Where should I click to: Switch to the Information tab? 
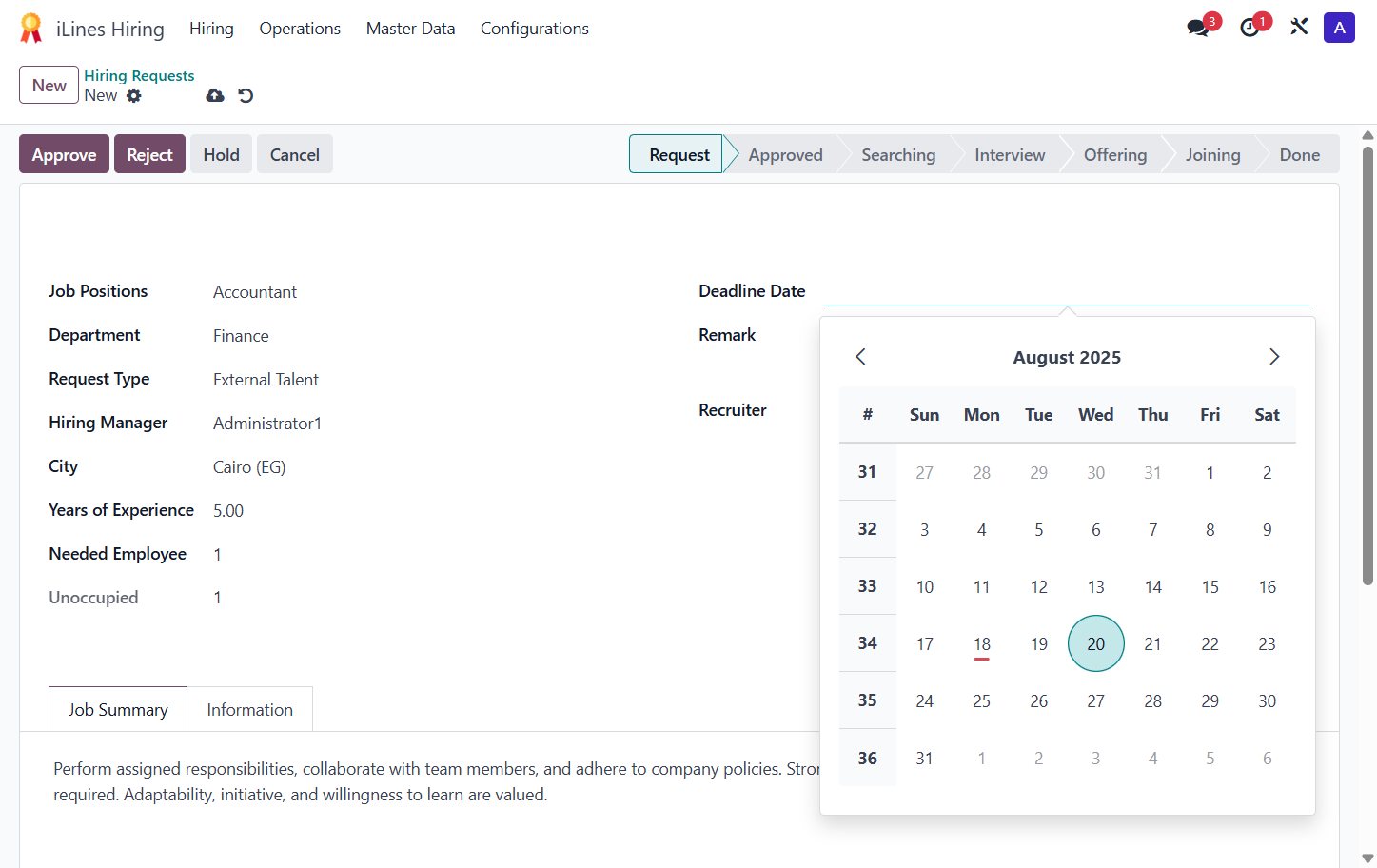point(249,710)
